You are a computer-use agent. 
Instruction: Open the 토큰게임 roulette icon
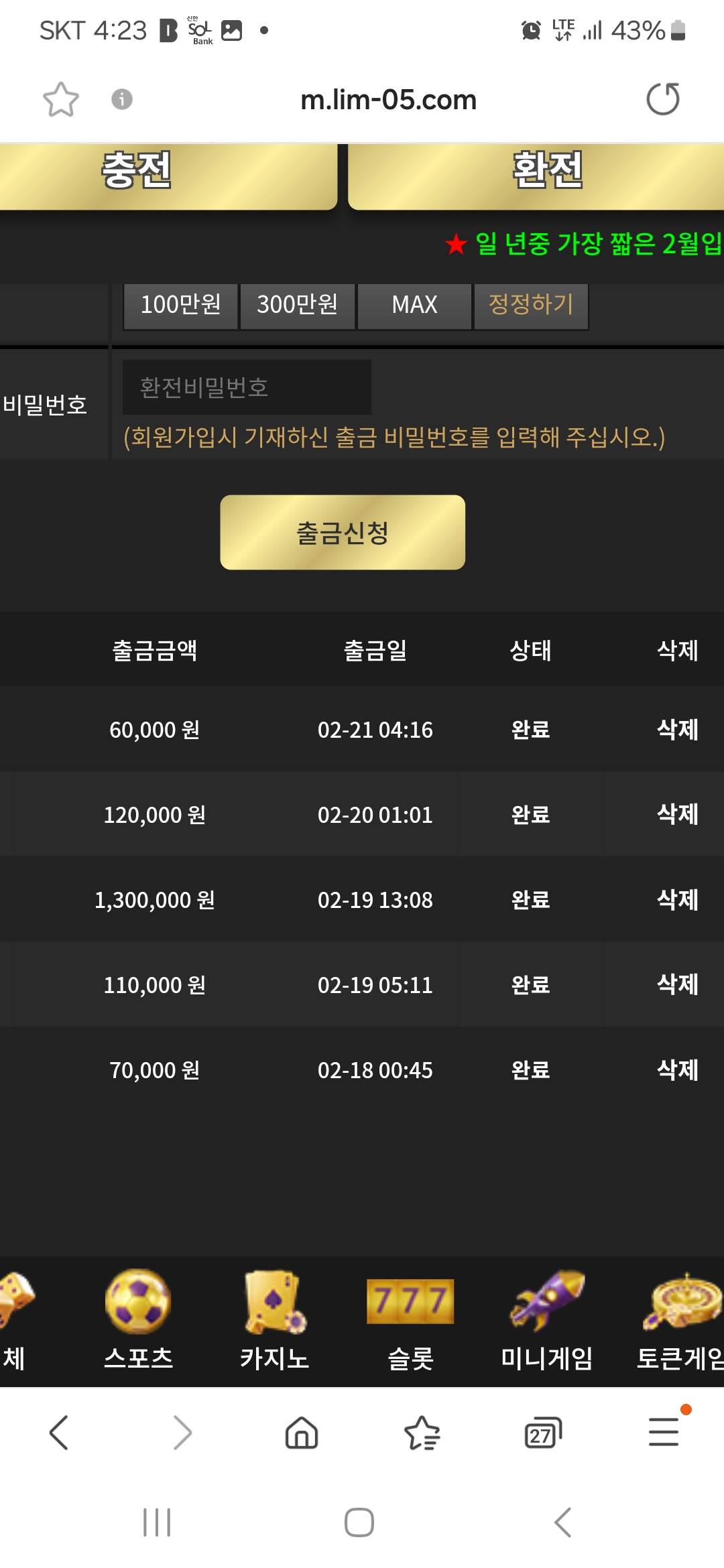tap(682, 1301)
